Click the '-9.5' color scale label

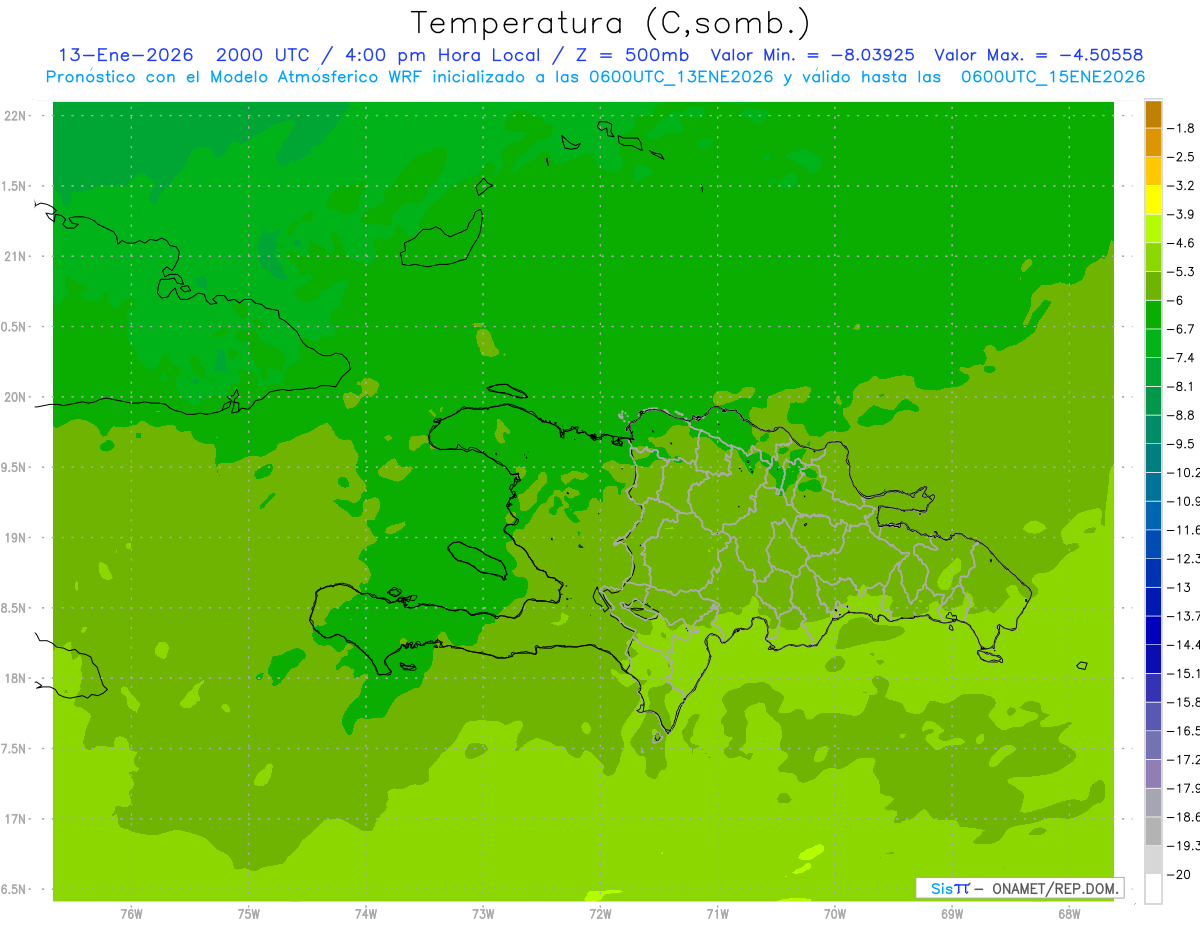tap(1181, 443)
